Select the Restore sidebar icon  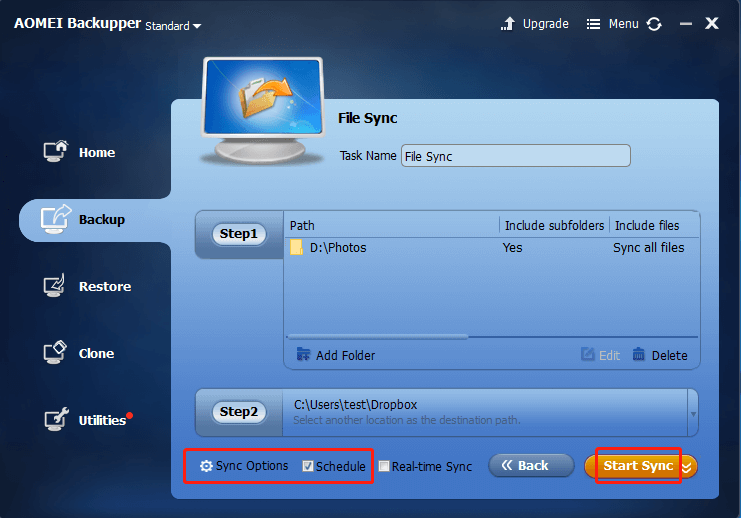55,285
